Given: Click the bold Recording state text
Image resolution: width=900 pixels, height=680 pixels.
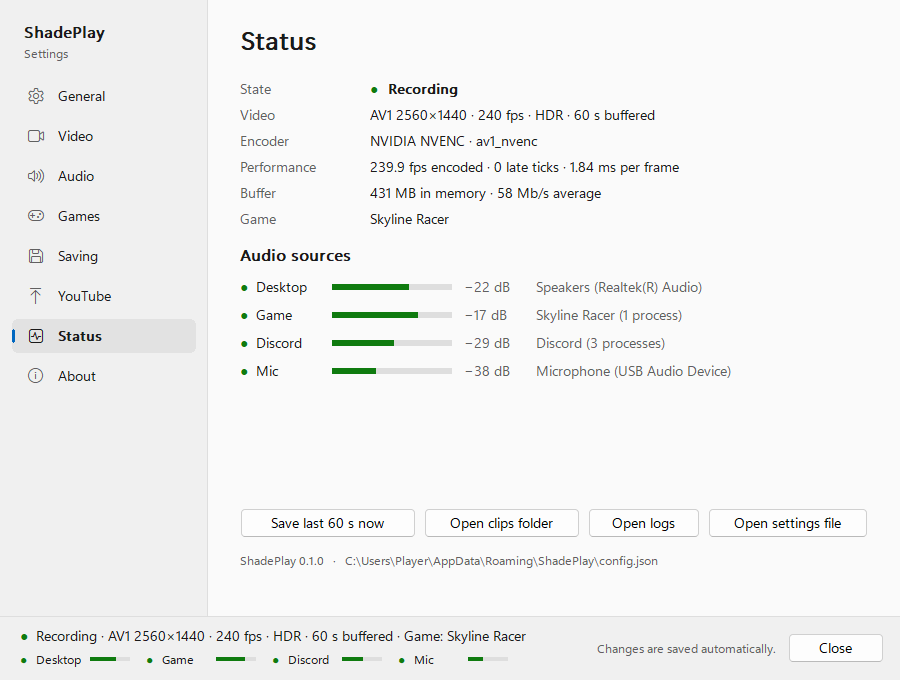Looking at the screenshot, I should pyautogui.click(x=423, y=90).
